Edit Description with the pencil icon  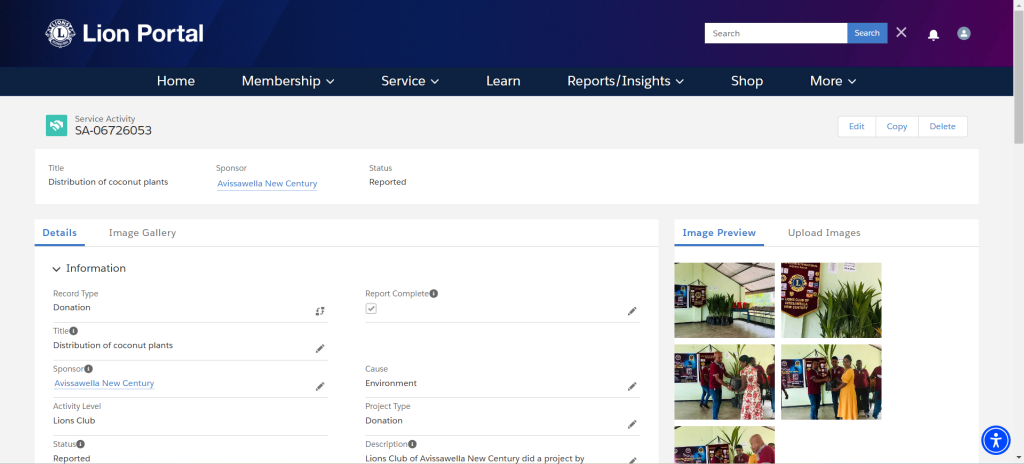632,460
